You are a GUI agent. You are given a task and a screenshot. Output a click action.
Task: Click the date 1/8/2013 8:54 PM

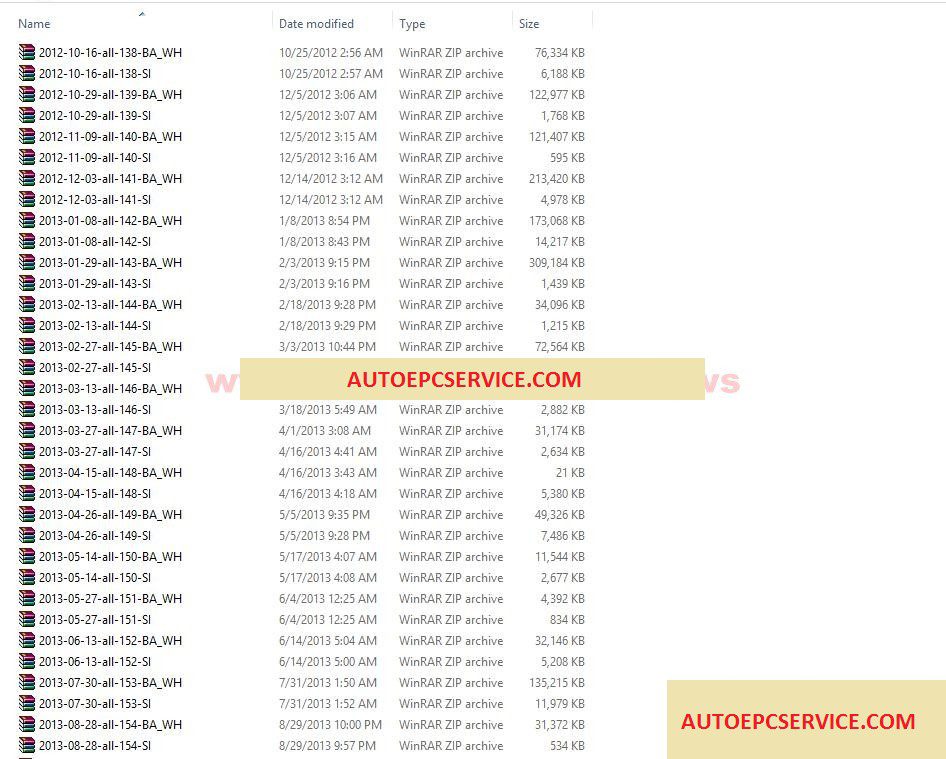click(324, 220)
